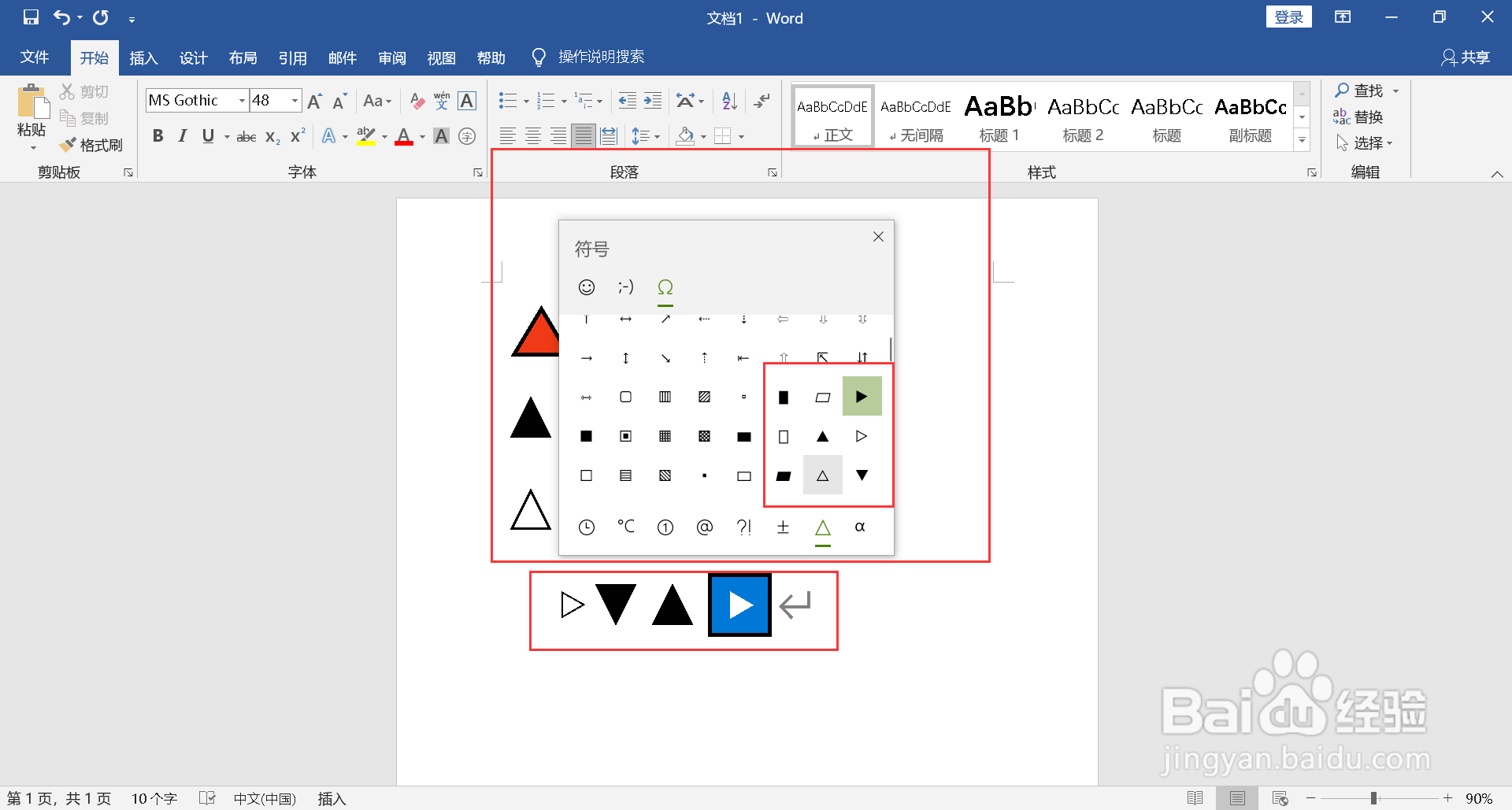Sort paragraph contents A to Z
Screen dimensions: 1512x810
point(729,101)
